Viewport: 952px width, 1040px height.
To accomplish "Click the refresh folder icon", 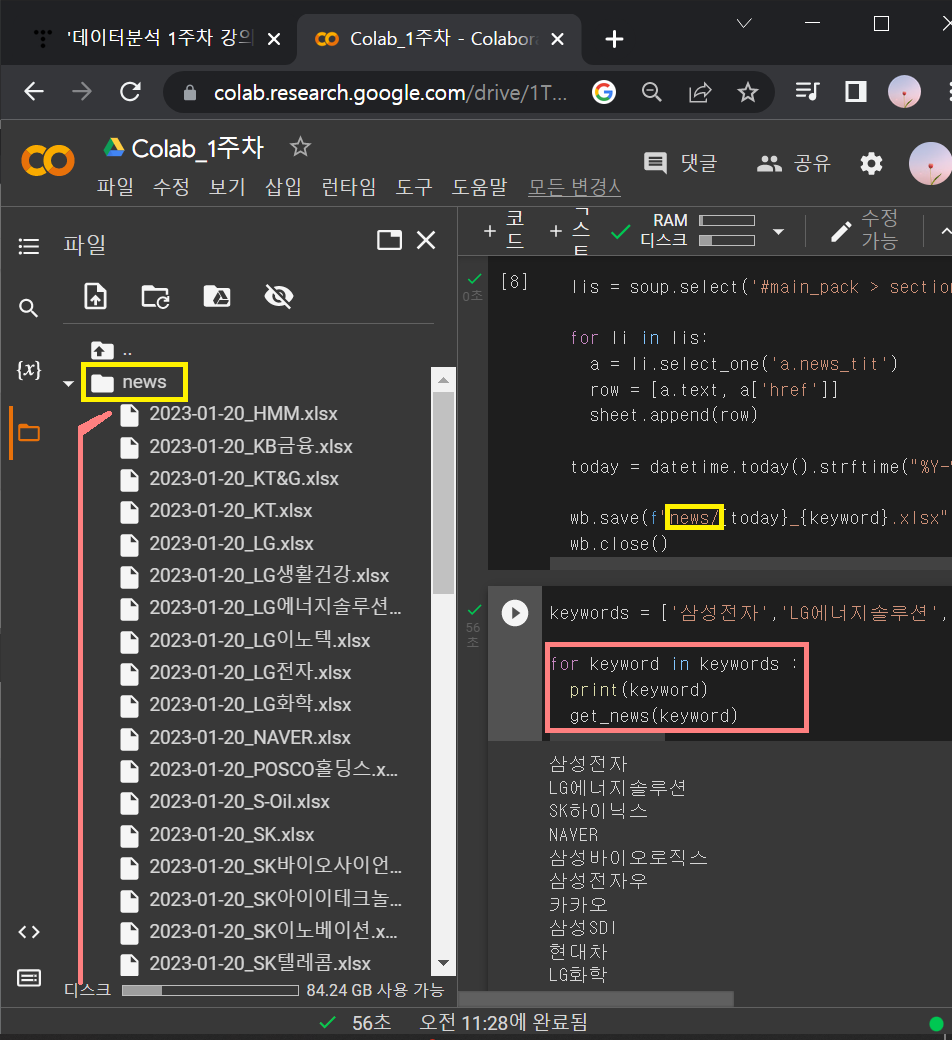I will click(155, 296).
